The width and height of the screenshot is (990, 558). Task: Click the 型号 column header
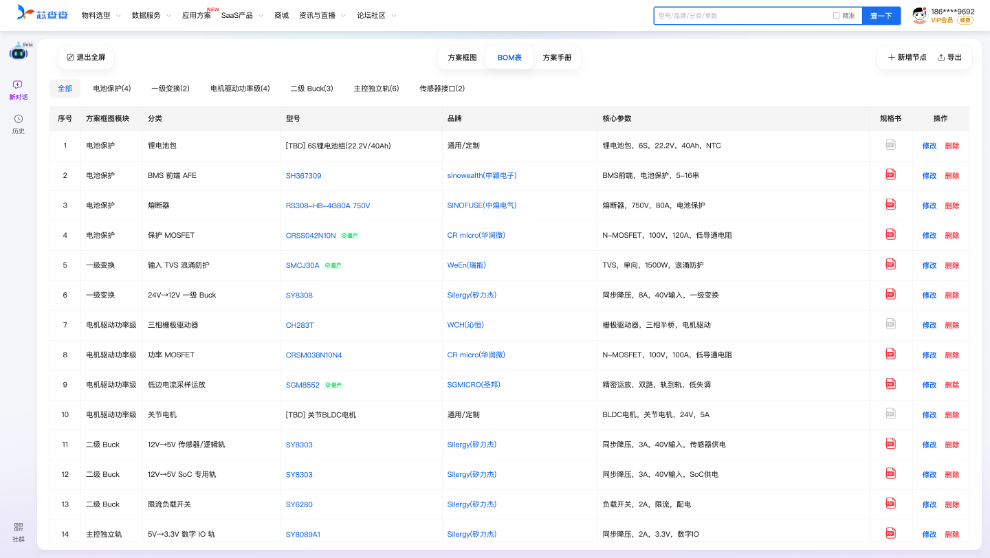(293, 119)
